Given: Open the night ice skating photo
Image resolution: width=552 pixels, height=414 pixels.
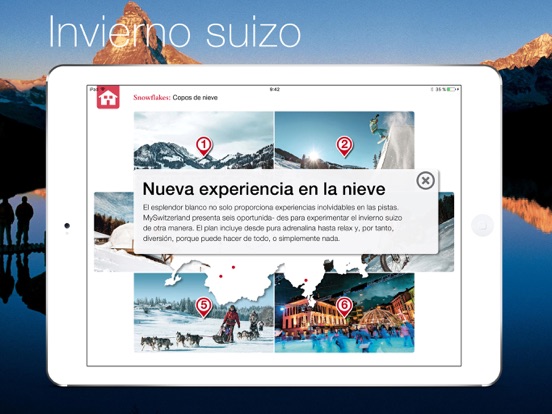Looking at the screenshot, I should pos(345,313).
